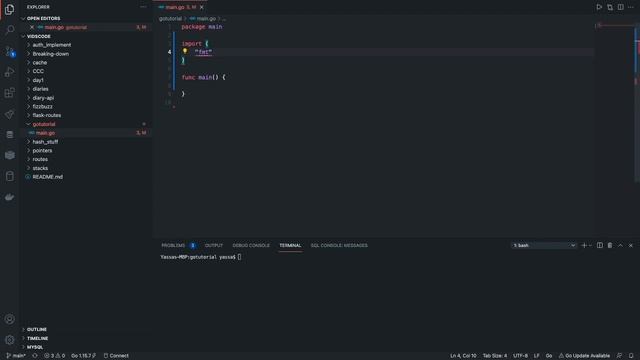This screenshot has height=360, width=640.
Task: Open new terminal launch profile dropdown arrow
Action: pos(590,245)
